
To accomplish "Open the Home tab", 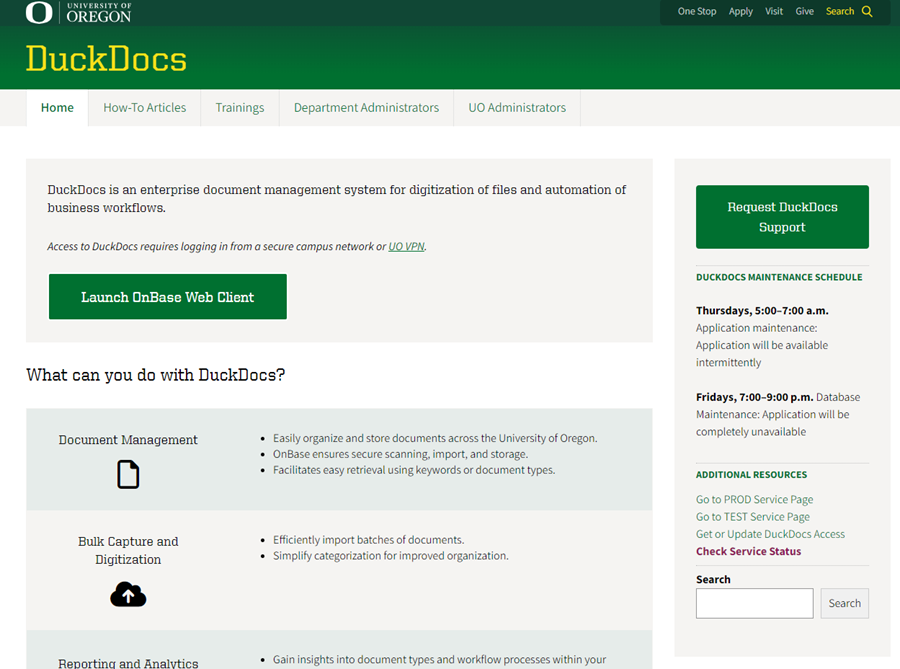I will pyautogui.click(x=57, y=108).
